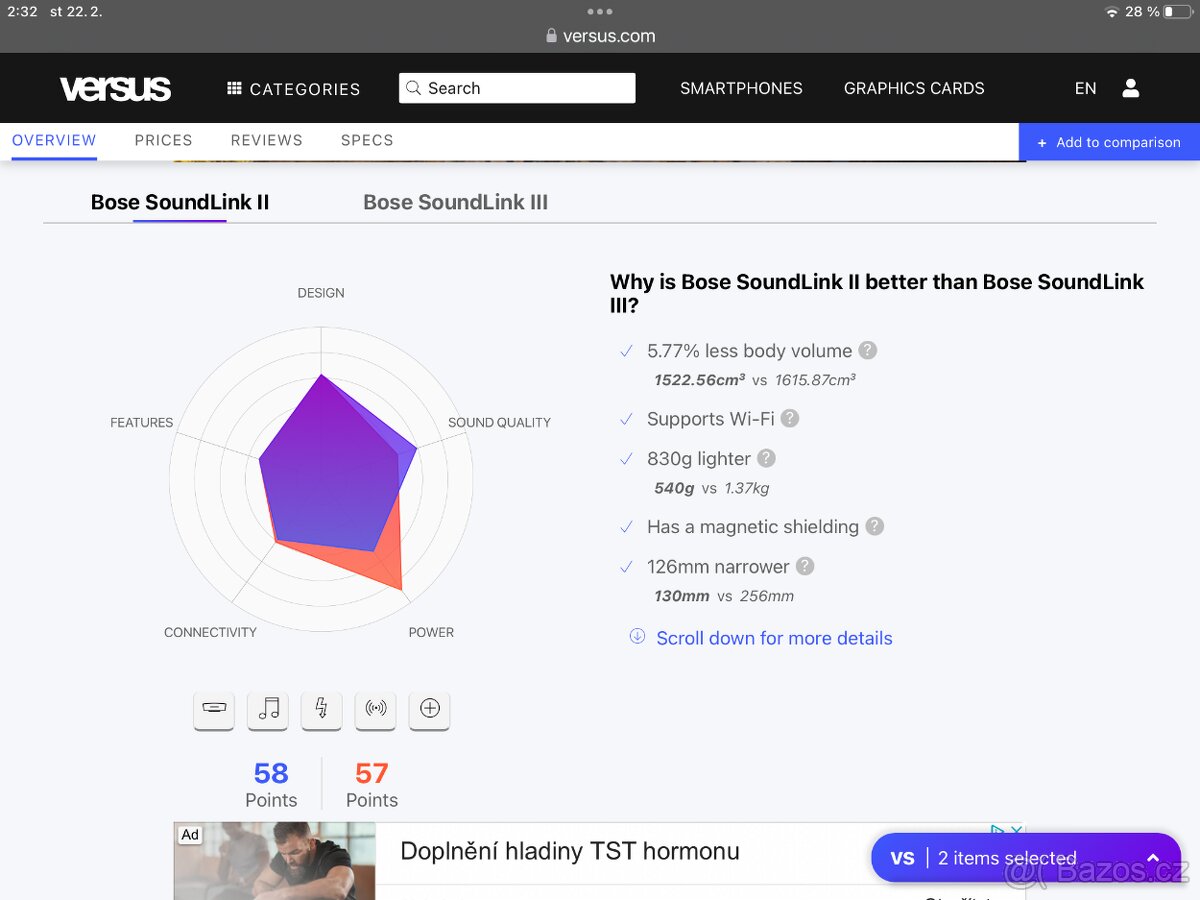Click the Categories grid icon

(x=232, y=89)
